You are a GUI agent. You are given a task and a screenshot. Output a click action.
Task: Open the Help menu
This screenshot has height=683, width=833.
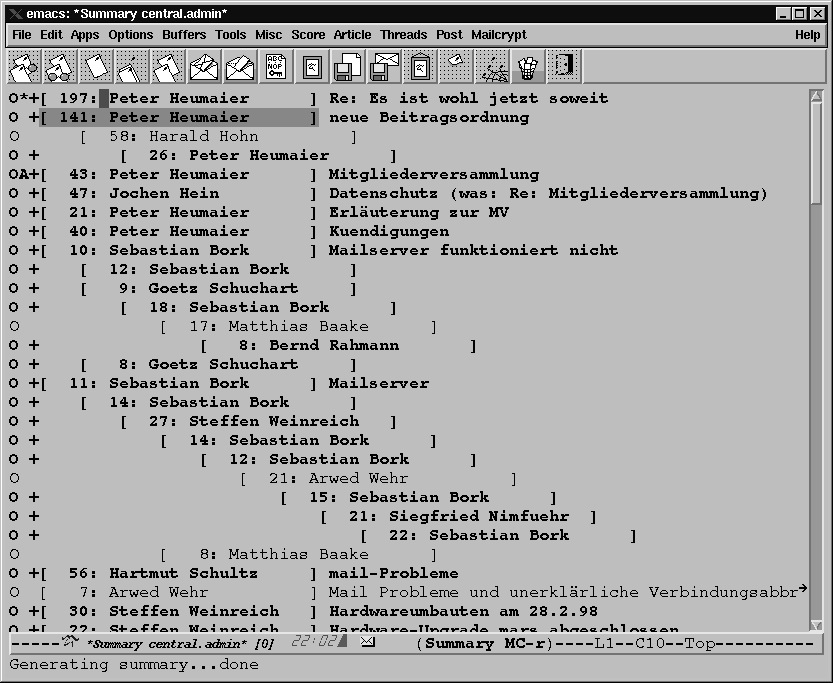tap(807, 35)
